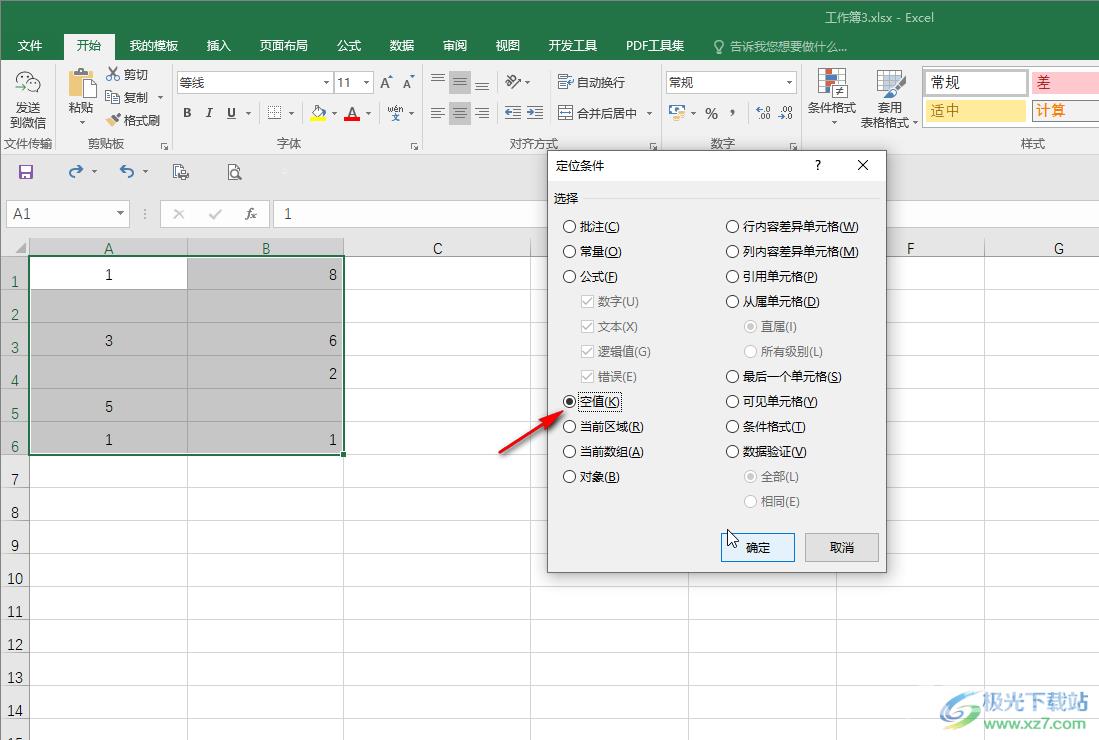Open Format as Table (套用表格格式) menu
Screen dimensions: 1099x740
click(x=888, y=99)
